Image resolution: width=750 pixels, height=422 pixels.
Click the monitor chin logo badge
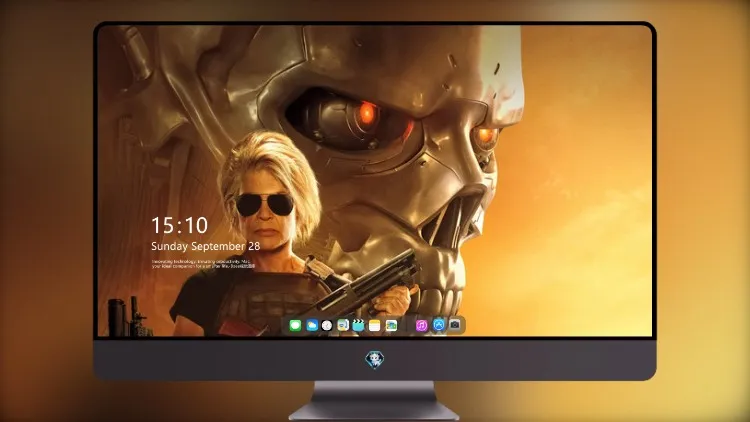pyautogui.click(x=375, y=359)
